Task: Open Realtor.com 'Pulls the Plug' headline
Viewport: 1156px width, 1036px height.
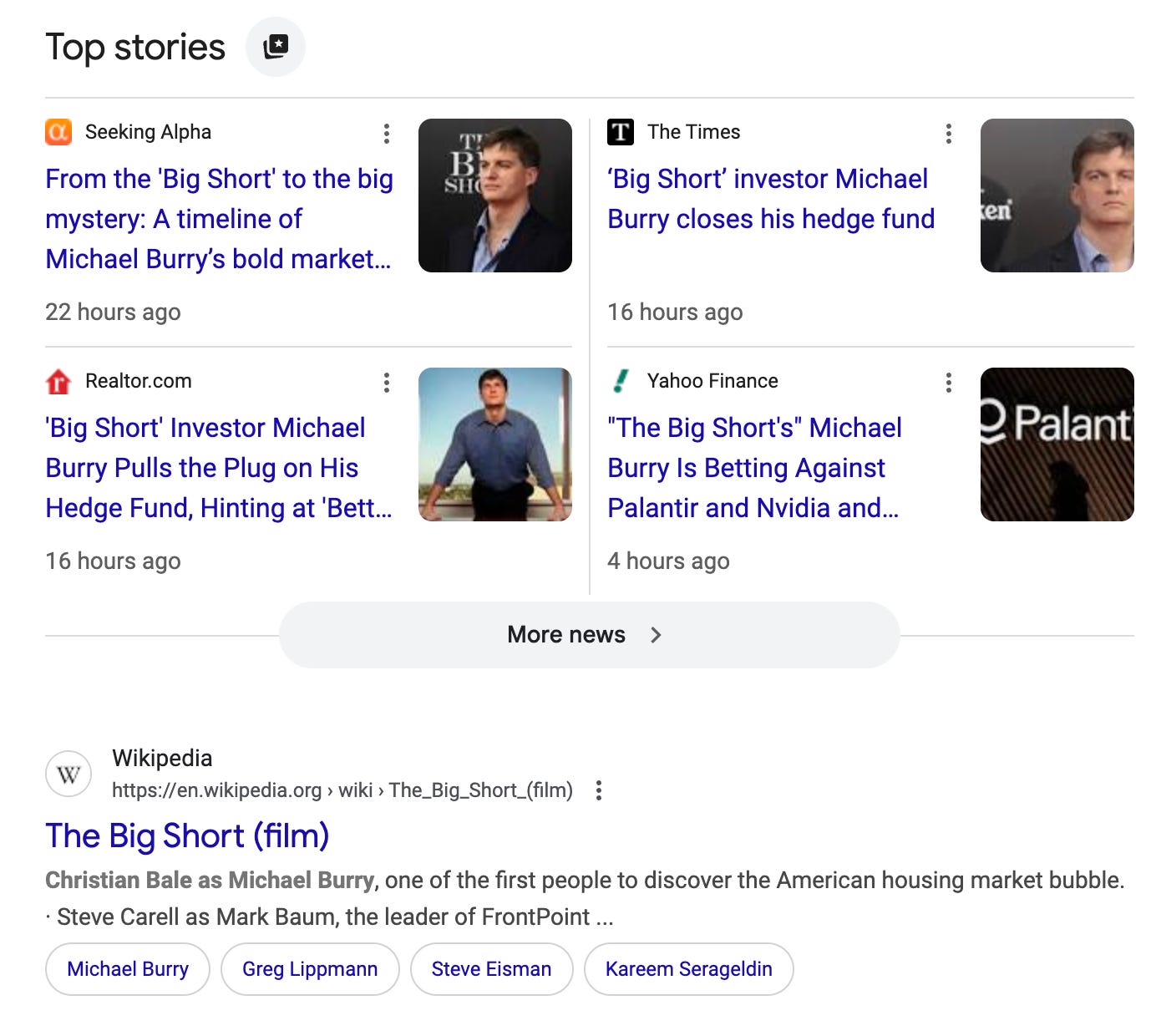Action: (x=219, y=468)
